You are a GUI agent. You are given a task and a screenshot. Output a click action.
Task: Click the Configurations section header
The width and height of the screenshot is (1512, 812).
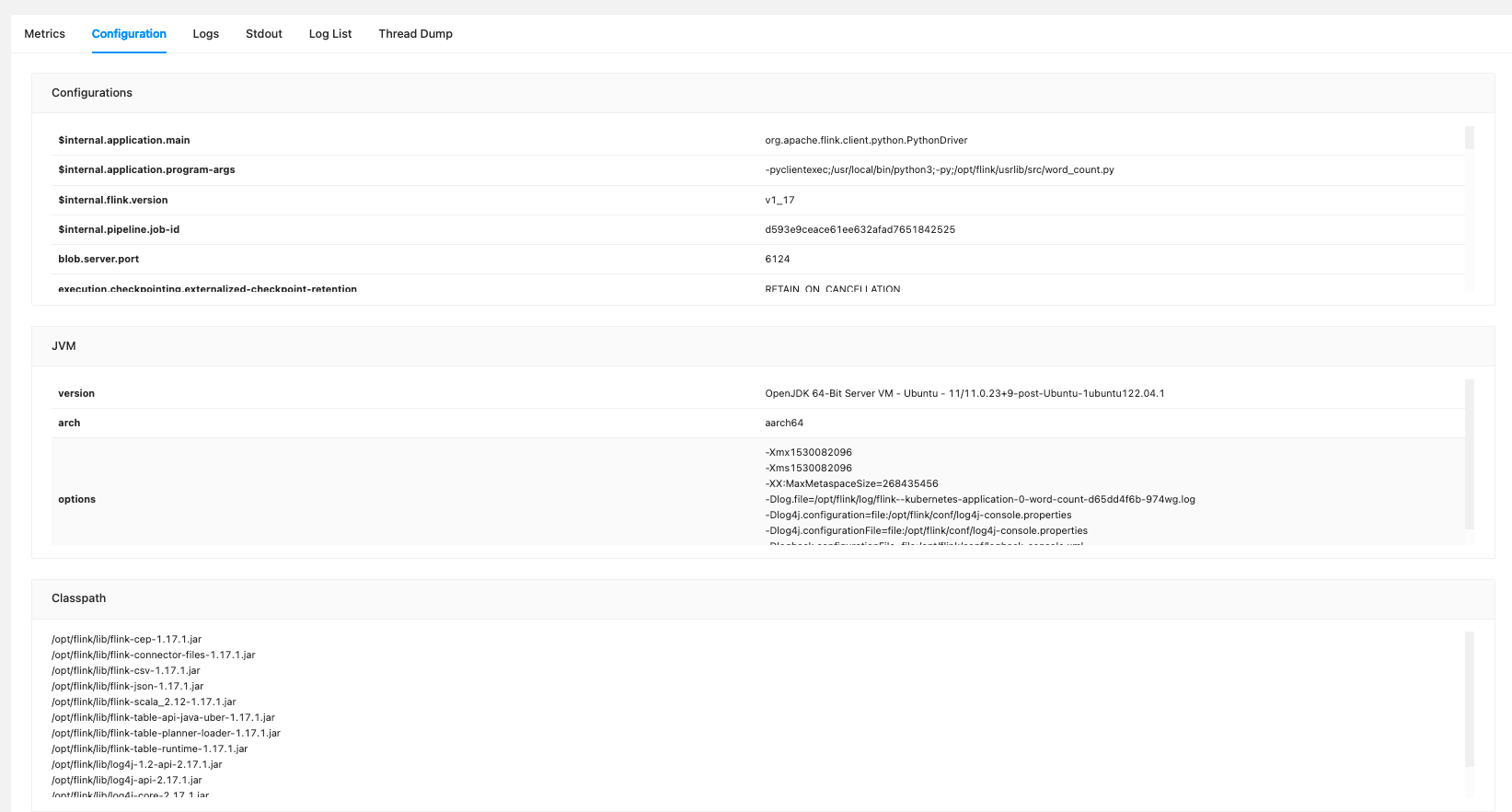click(x=763, y=93)
